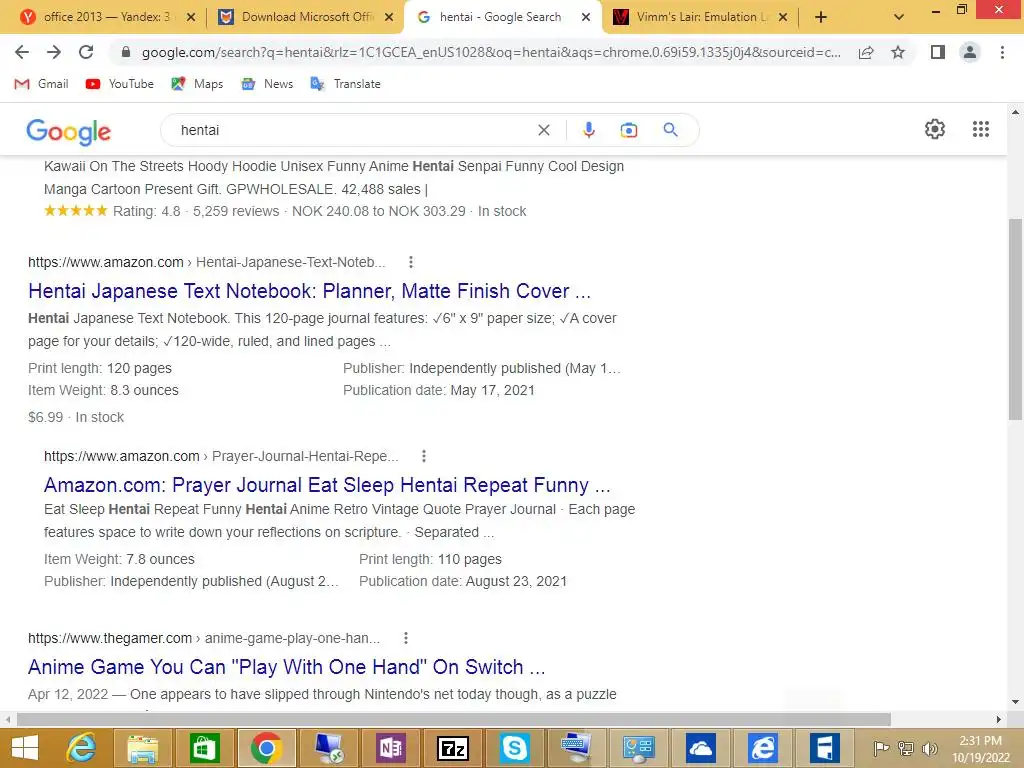Open a new tab with the plus button
Viewport: 1024px width, 768px height.
(821, 18)
